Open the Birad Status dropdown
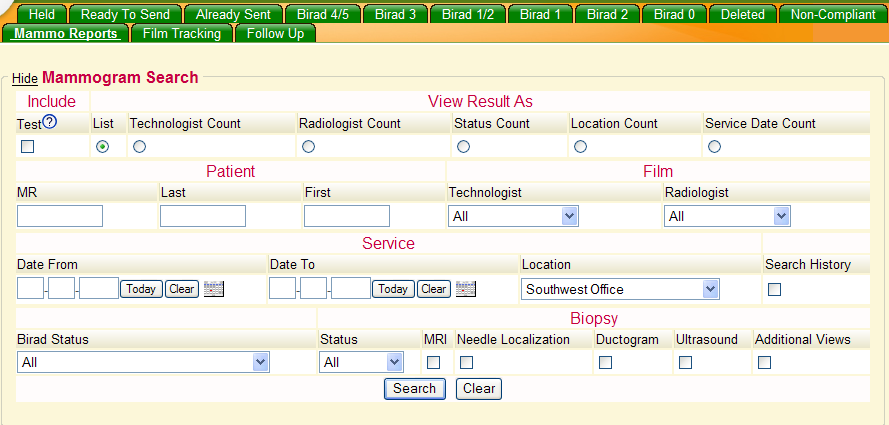This screenshot has width=889, height=425. (143, 362)
